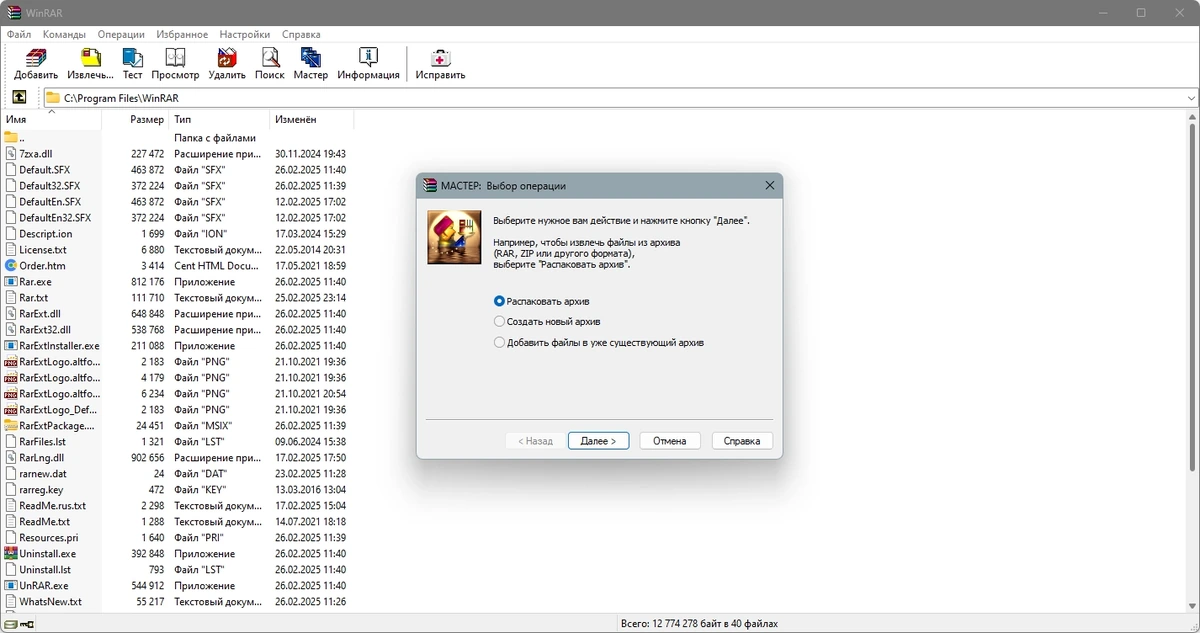Image resolution: width=1200 pixels, height=633 pixels.
Task: Select the ReadMe.rus.txt file name
Action: pos(52,506)
